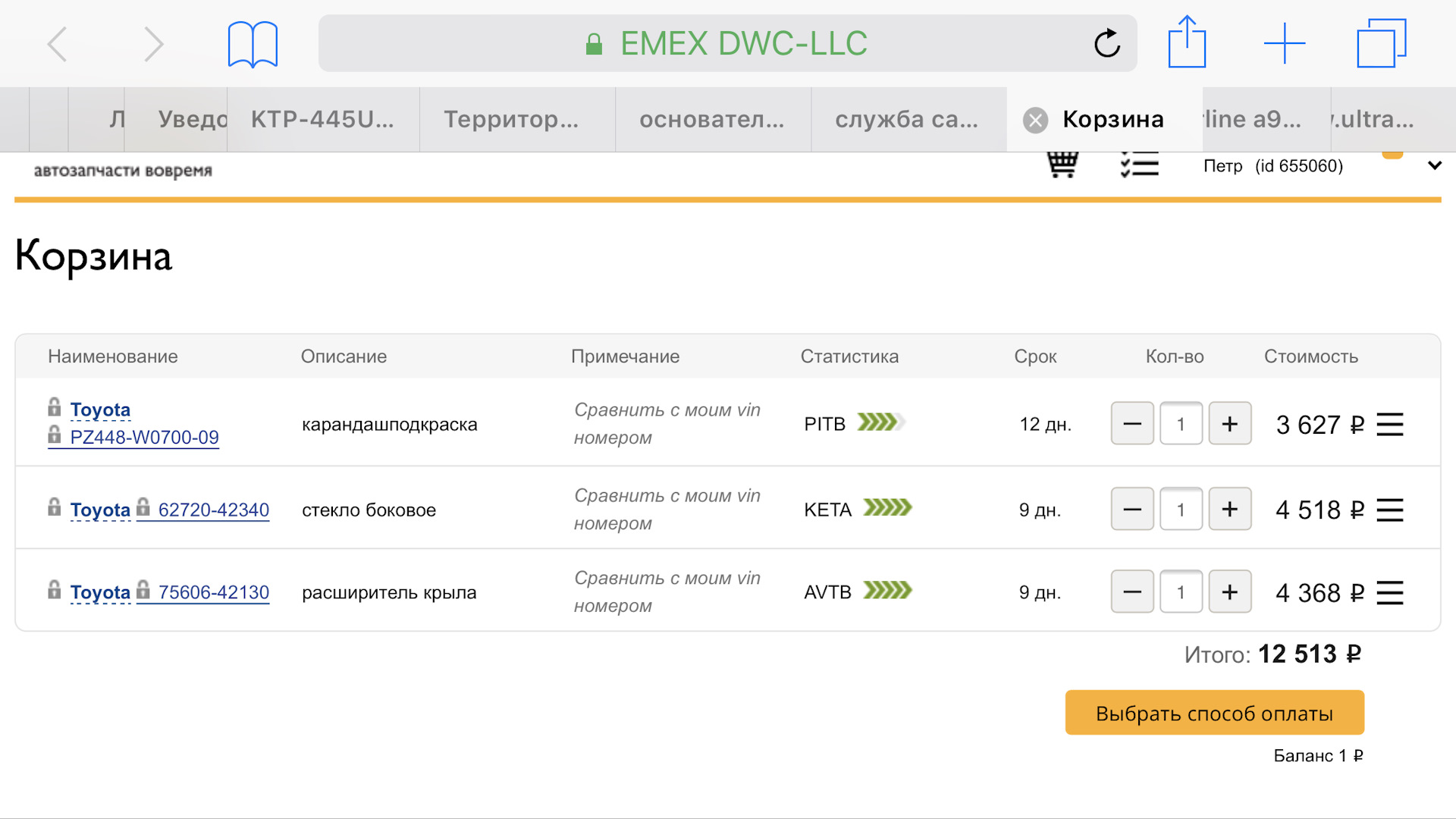The height and width of the screenshot is (819, 1456).
Task: Click the Стоимость column header
Action: pyautogui.click(x=1311, y=356)
